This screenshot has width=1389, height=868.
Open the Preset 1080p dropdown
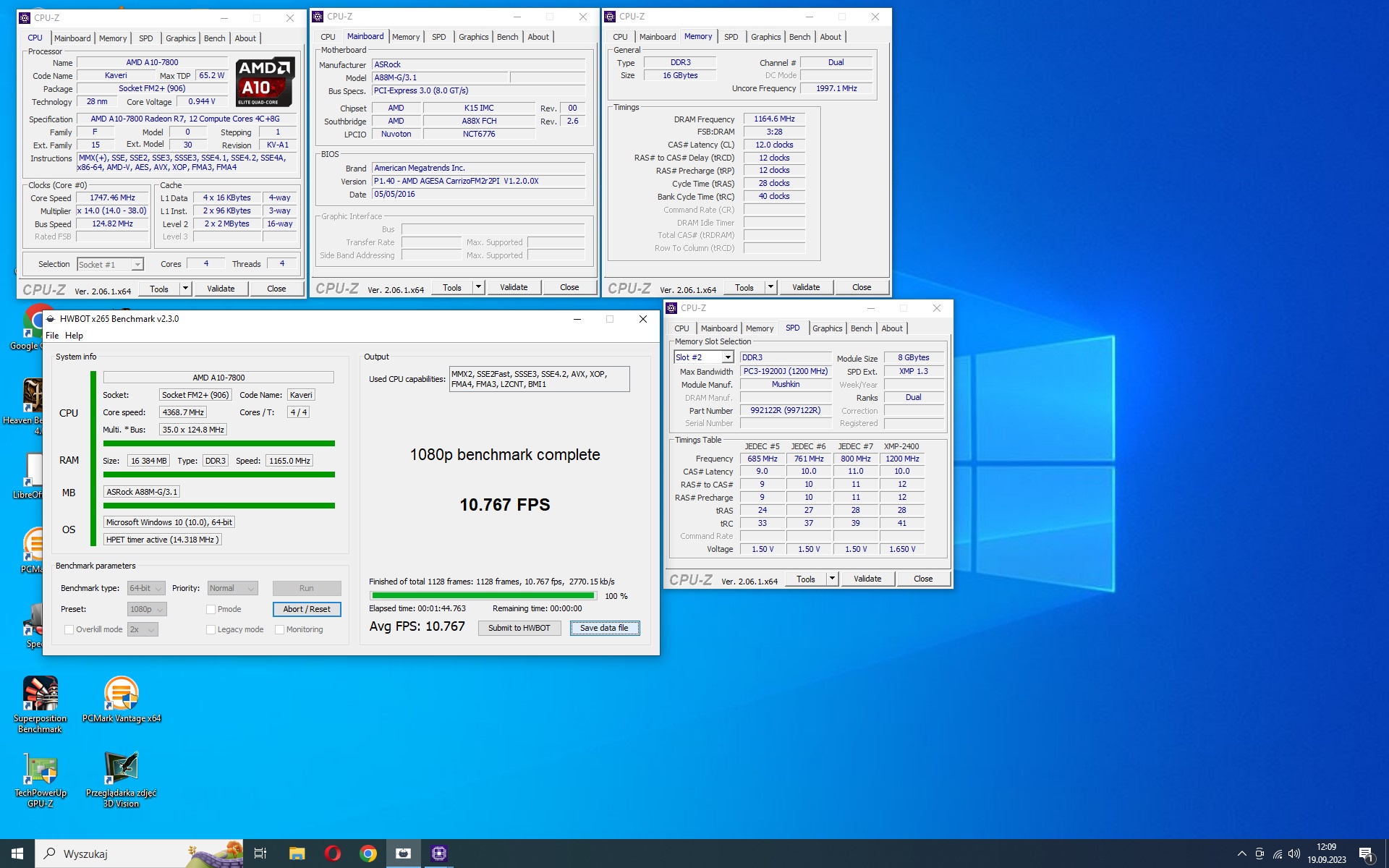(148, 609)
